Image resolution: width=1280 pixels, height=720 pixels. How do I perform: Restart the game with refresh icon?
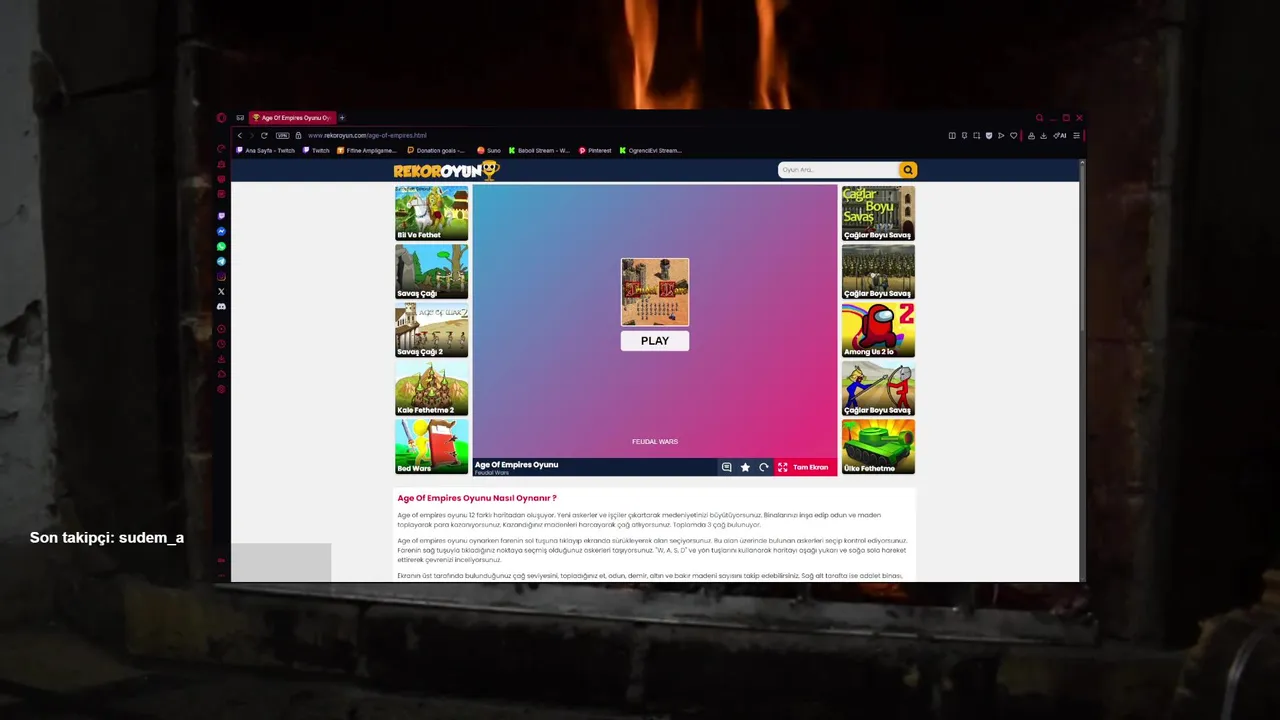coord(764,467)
